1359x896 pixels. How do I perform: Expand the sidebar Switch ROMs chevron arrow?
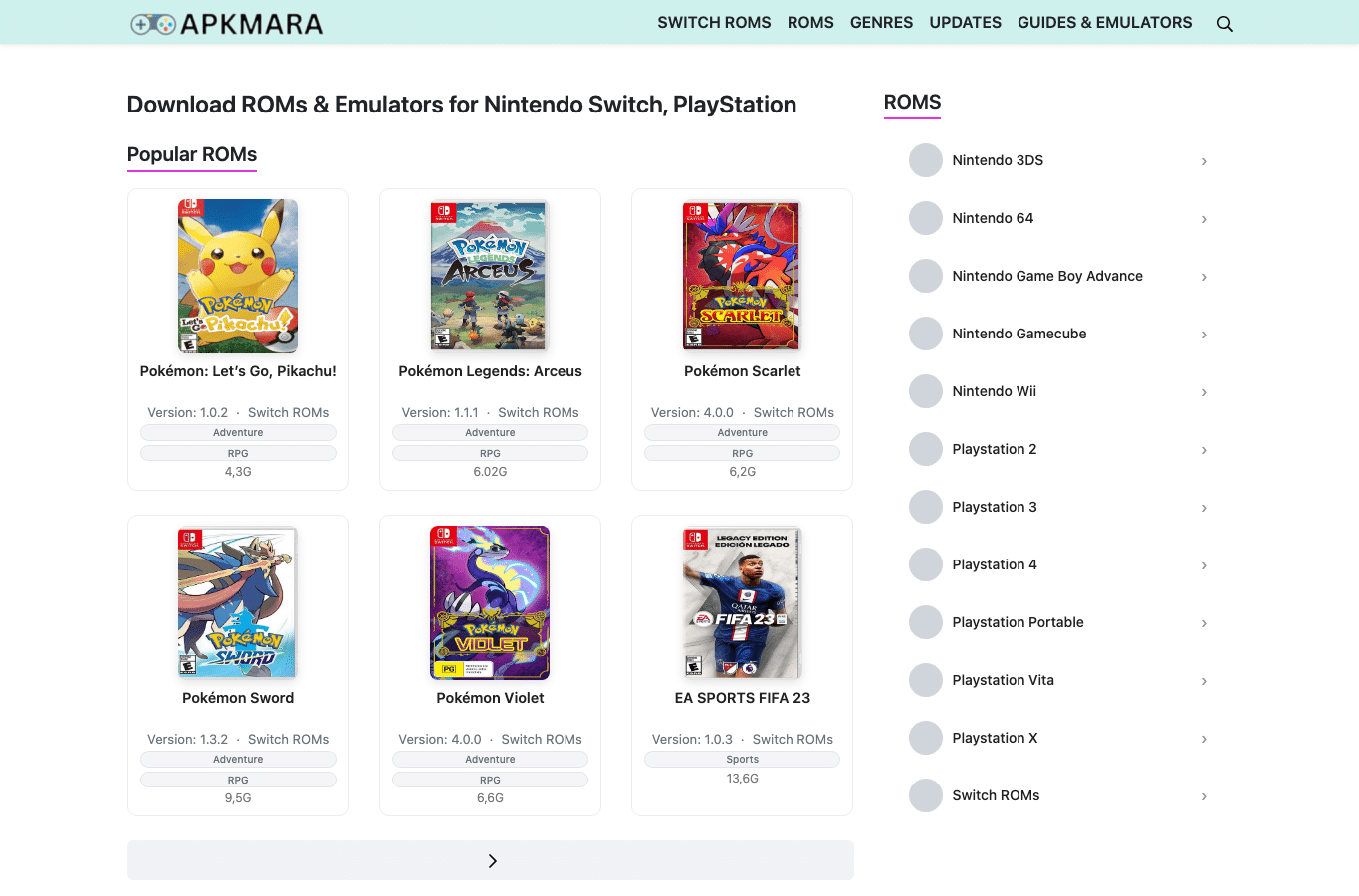pos(1204,796)
